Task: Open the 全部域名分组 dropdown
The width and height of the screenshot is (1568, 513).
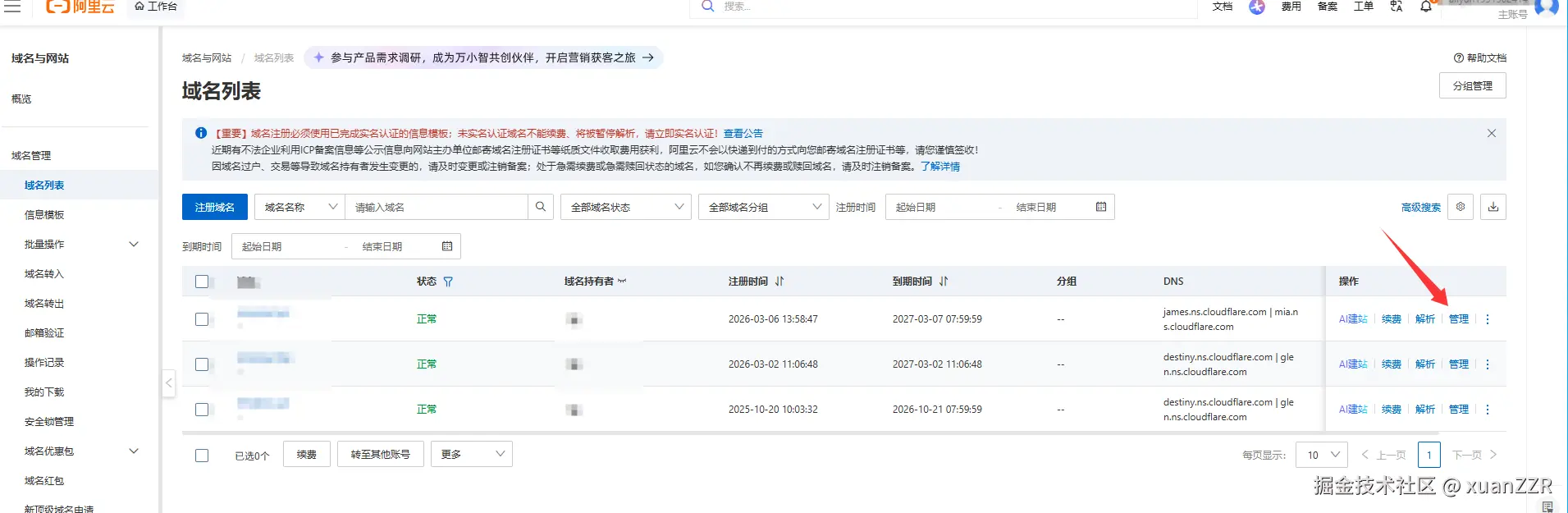Action: tap(765, 207)
